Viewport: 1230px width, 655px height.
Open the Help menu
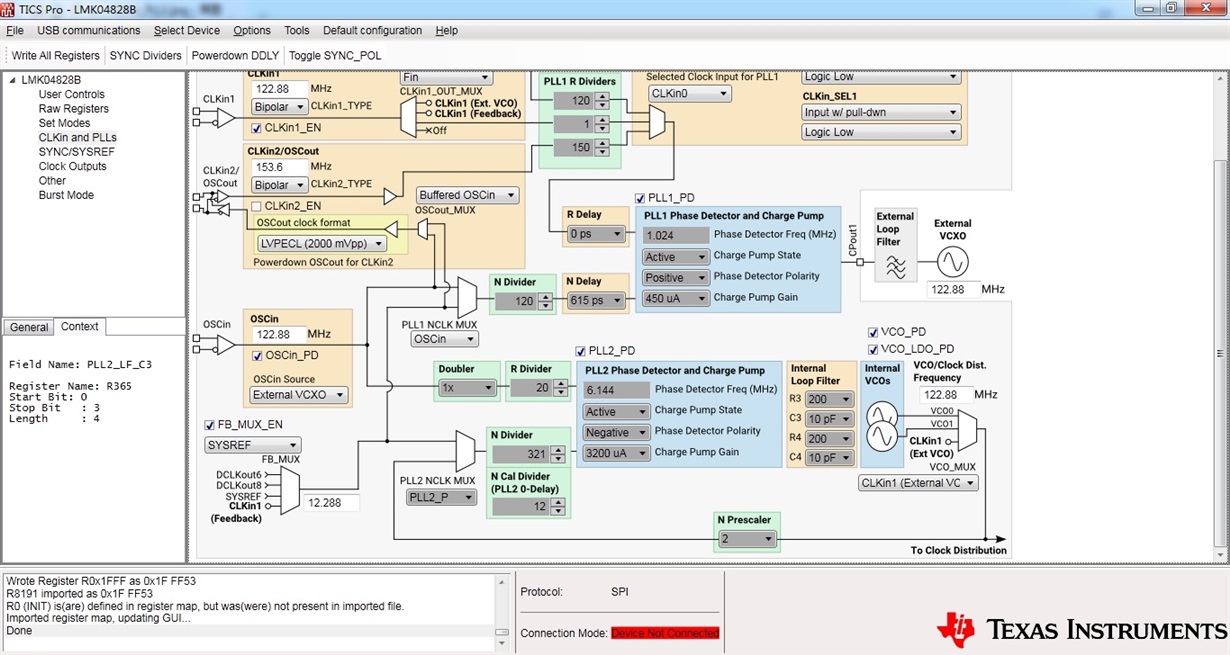(447, 30)
